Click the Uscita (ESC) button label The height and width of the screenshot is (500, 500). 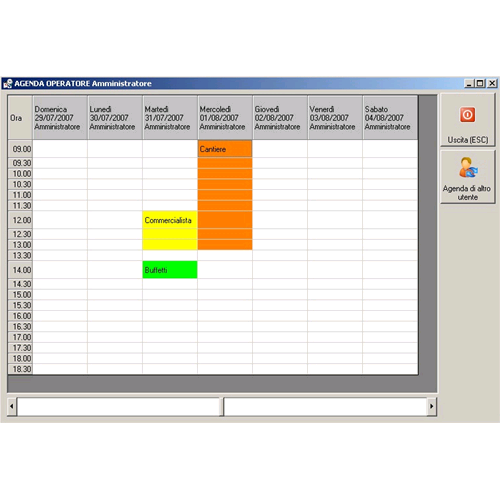click(x=468, y=140)
